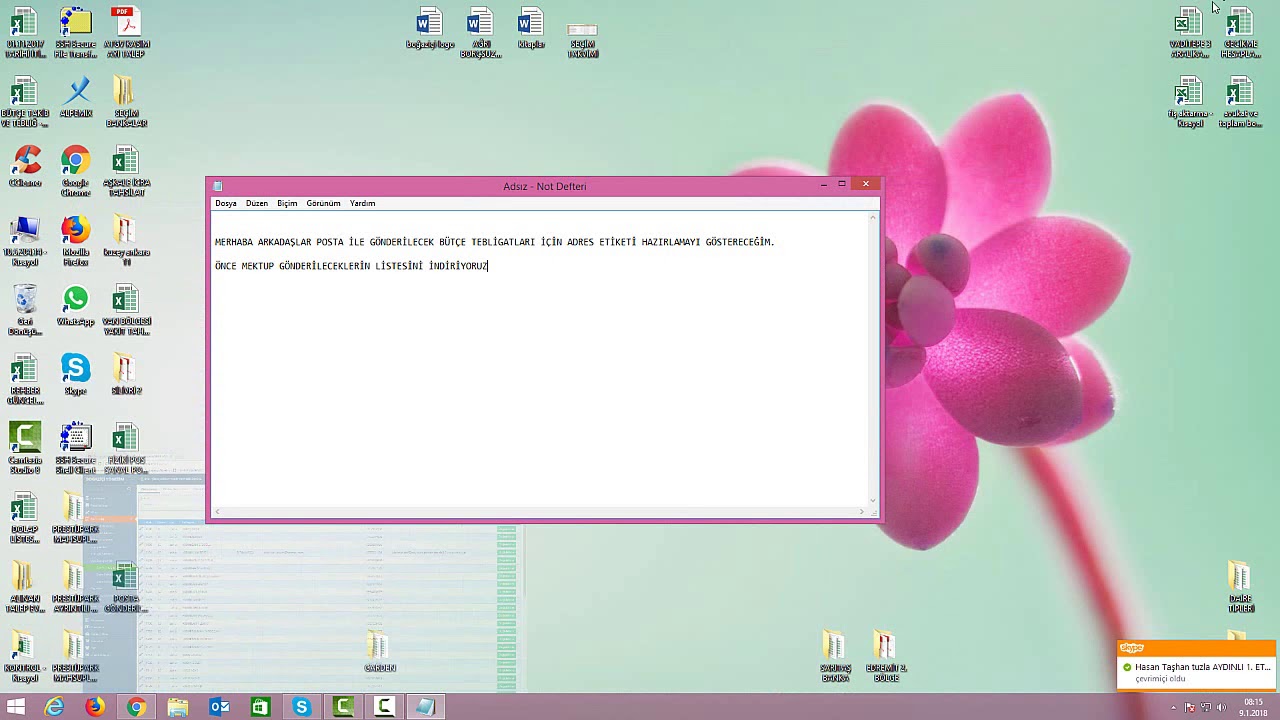Select the SSH Secure File Transfer icon
This screenshot has height=720, width=1280.
coord(75,32)
